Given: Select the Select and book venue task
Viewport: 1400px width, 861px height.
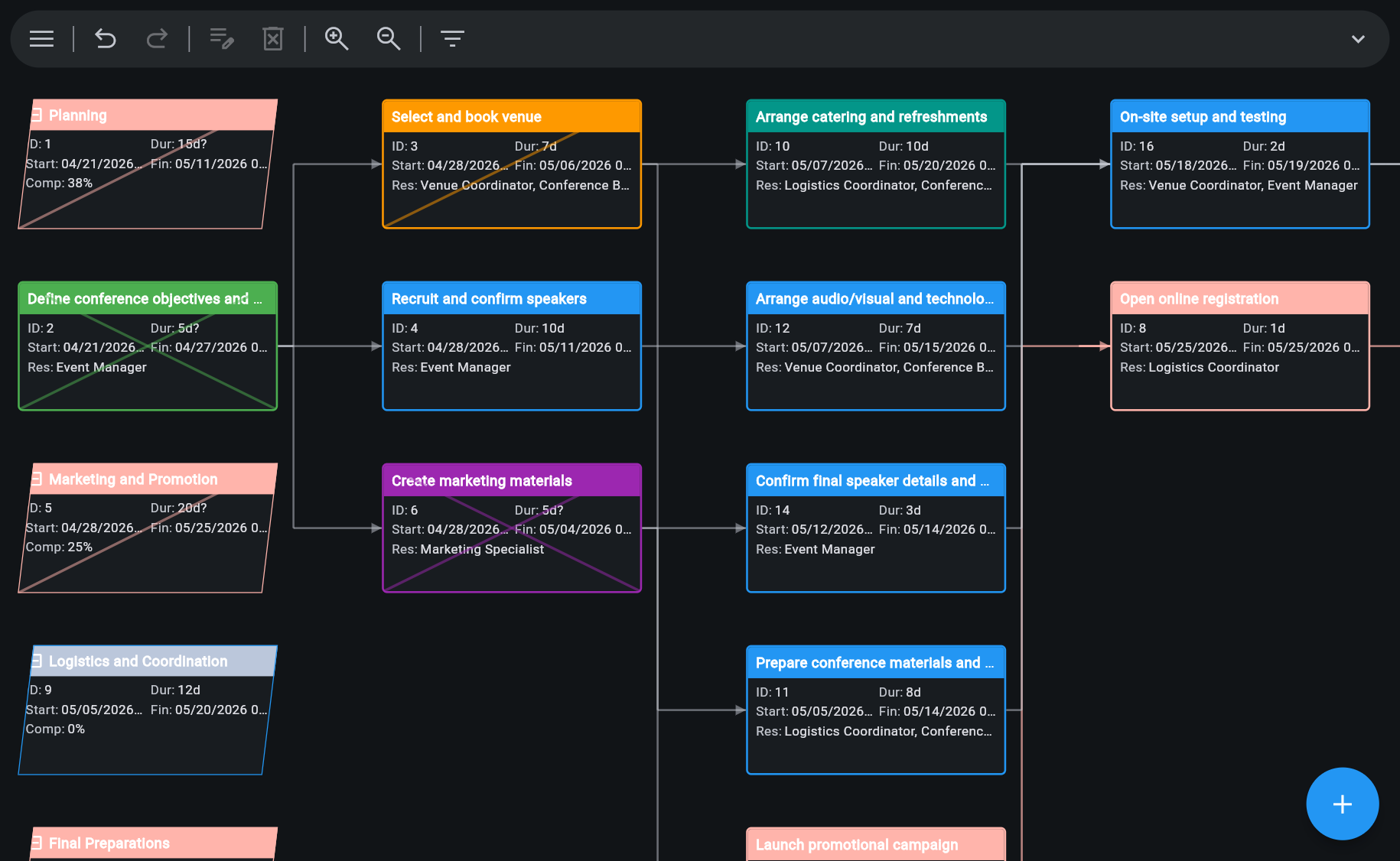Looking at the screenshot, I should [x=511, y=163].
